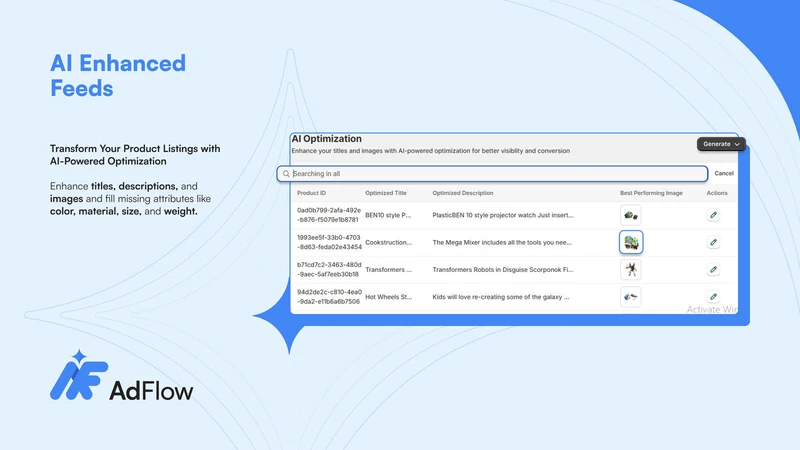800x450 pixels.
Task: Edit the Hot Wheels product row
Action: pyautogui.click(x=713, y=296)
